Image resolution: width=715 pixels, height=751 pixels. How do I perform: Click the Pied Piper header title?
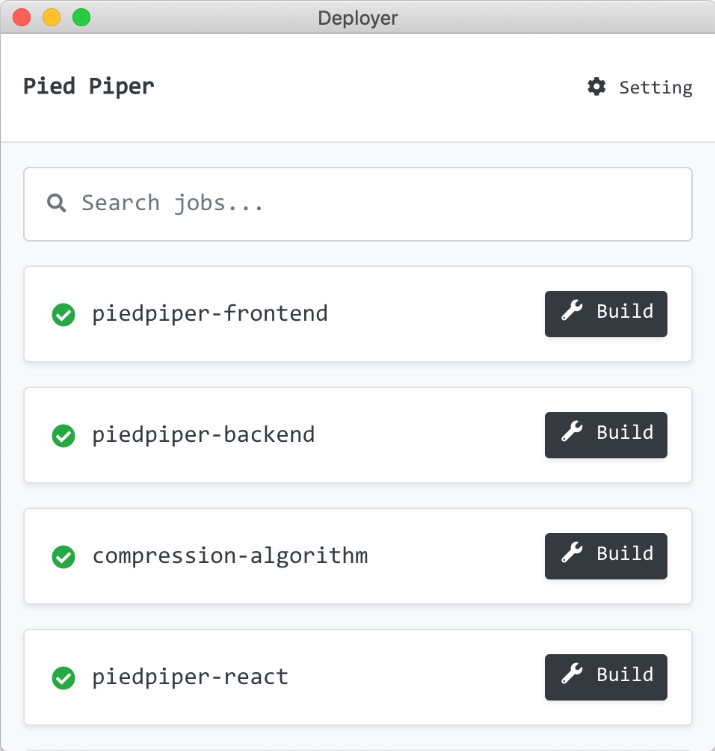click(89, 86)
